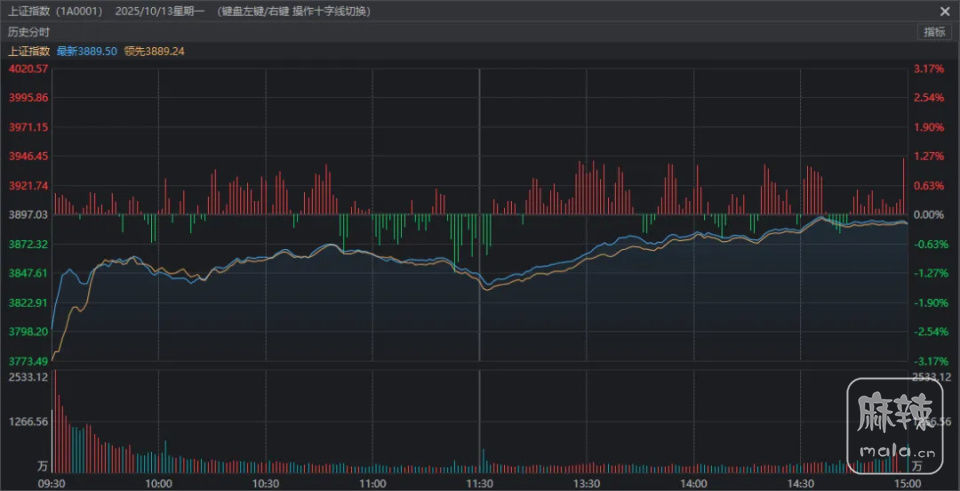Click the 万 volume unit label at bottom left
The height and width of the screenshot is (491, 960).
(42, 466)
